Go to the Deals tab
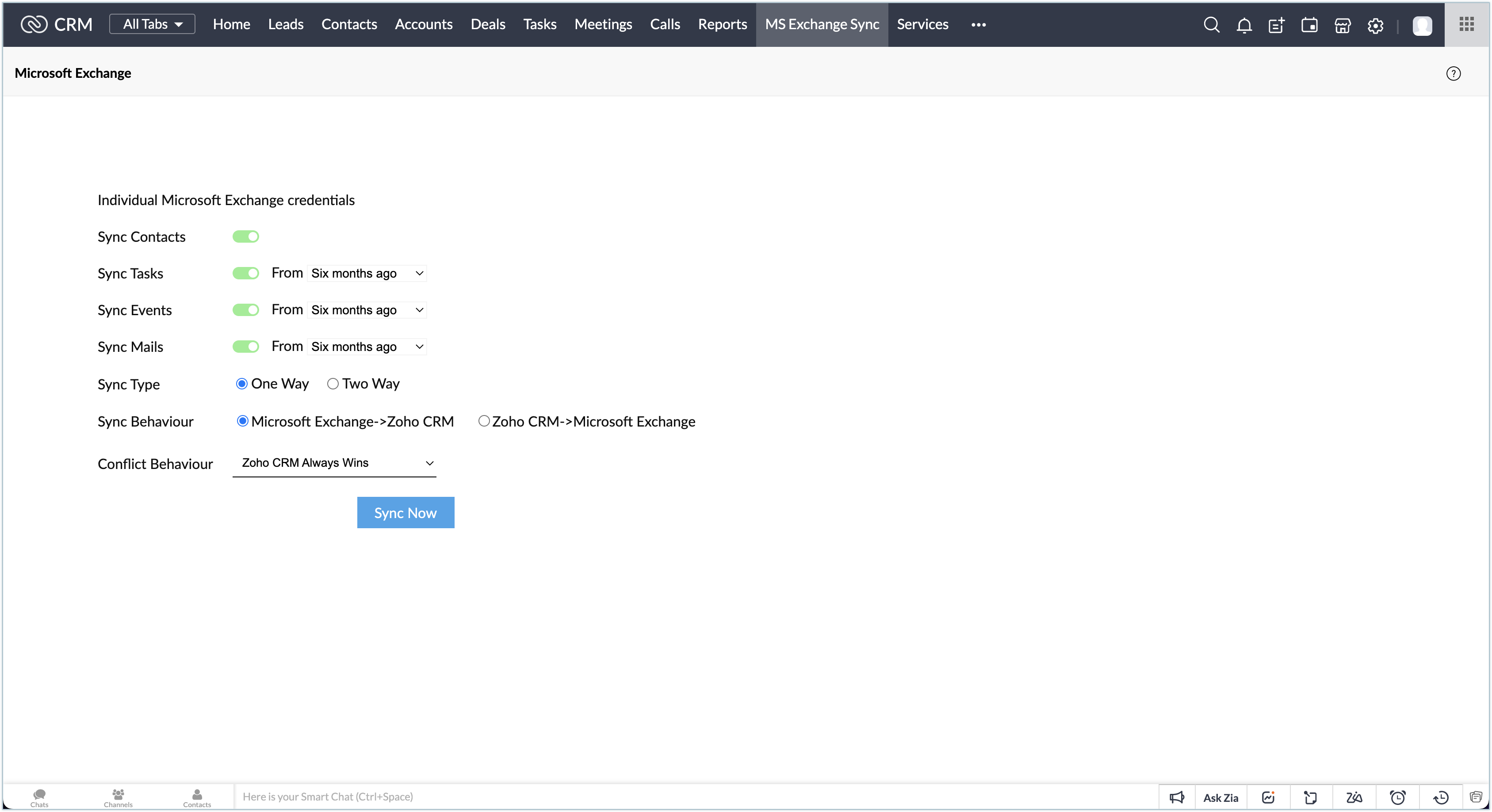 pos(488,24)
